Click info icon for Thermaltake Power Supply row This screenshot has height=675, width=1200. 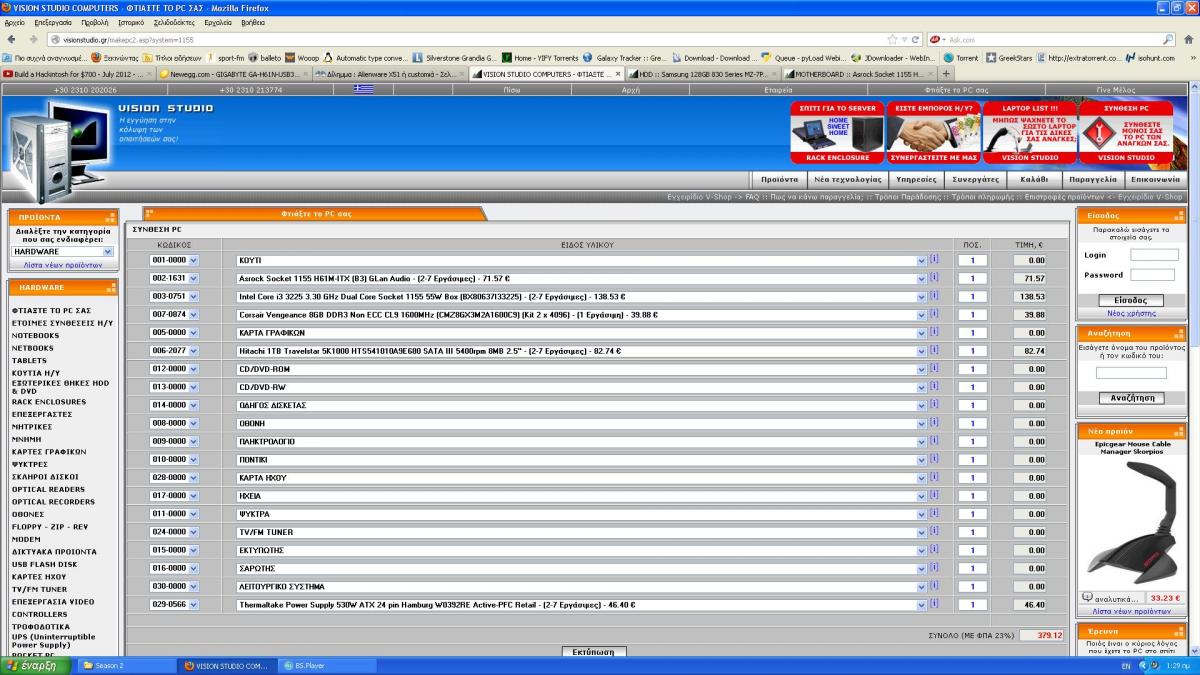[934, 604]
